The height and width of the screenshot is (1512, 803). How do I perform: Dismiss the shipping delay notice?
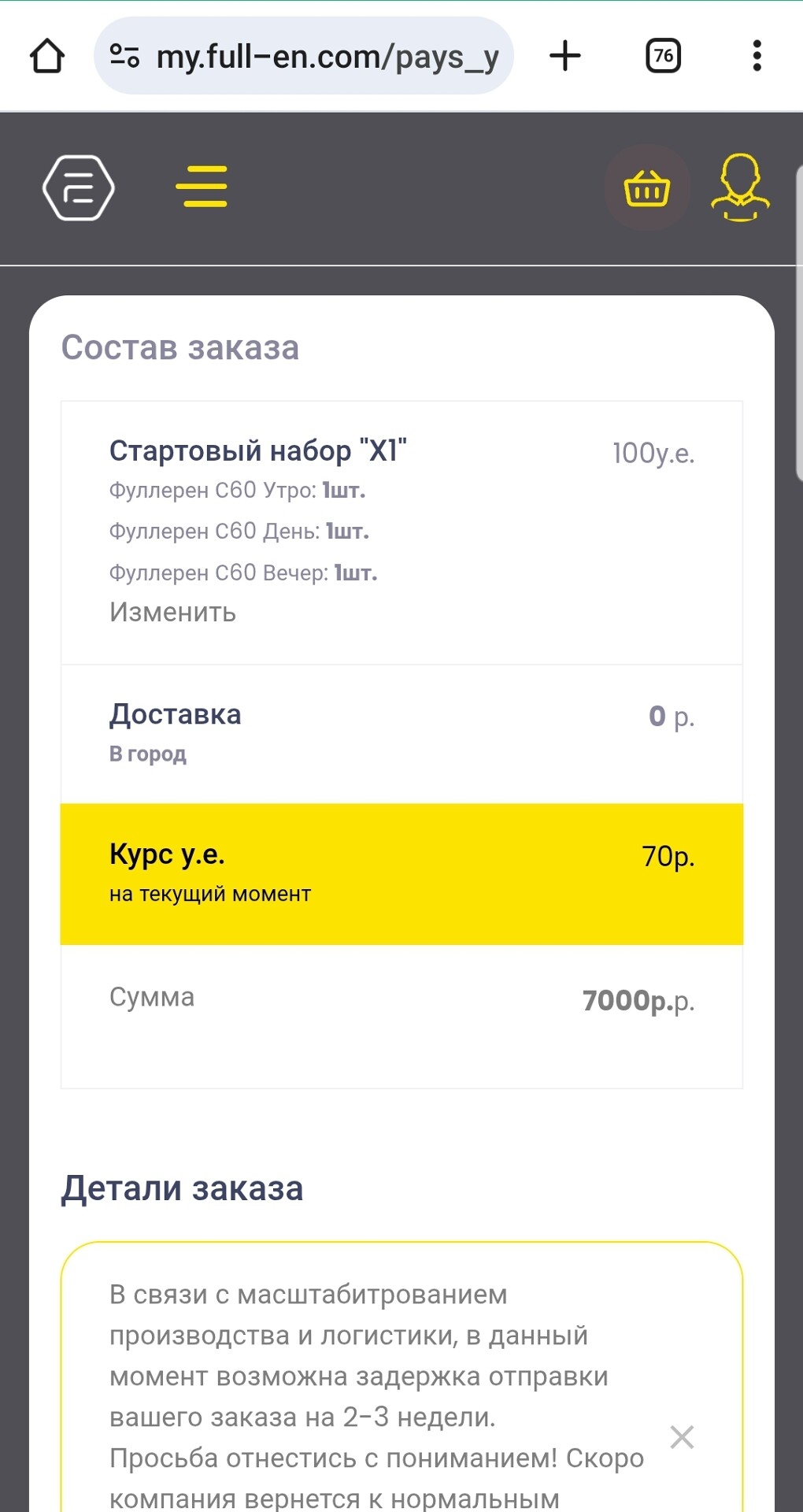(682, 1437)
